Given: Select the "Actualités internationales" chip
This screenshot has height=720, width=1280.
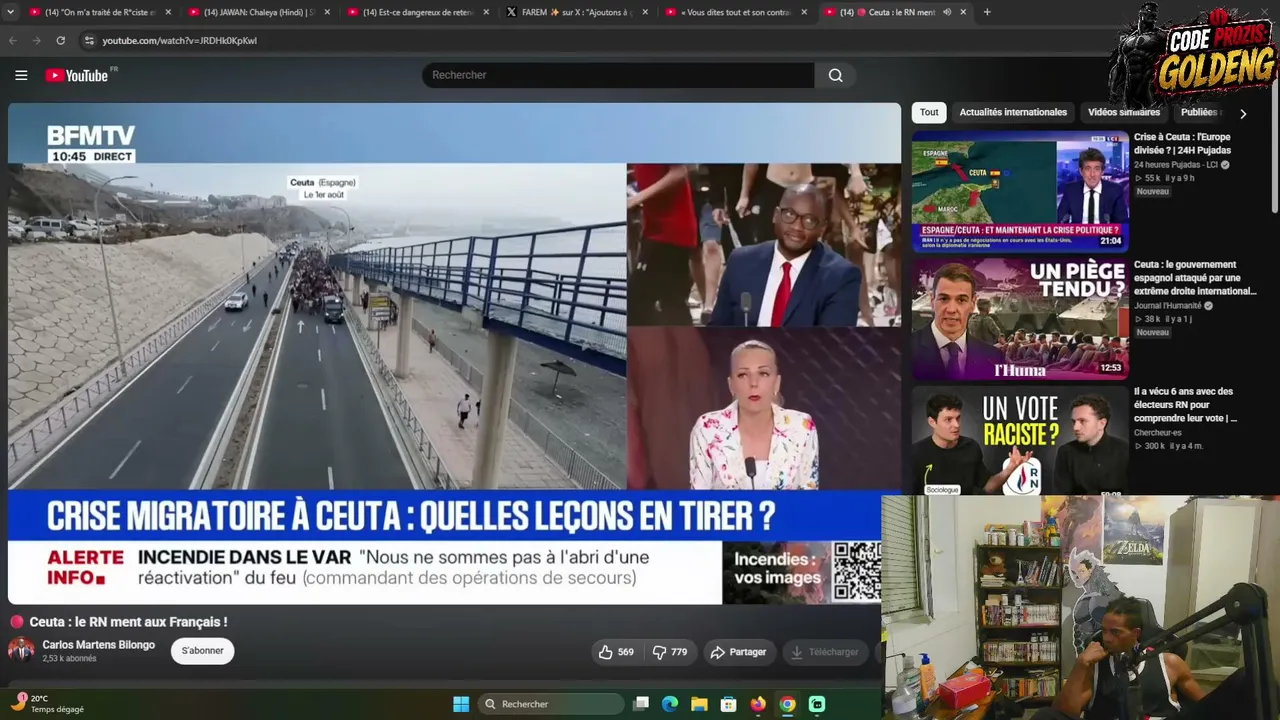Looking at the screenshot, I should (x=1013, y=112).
